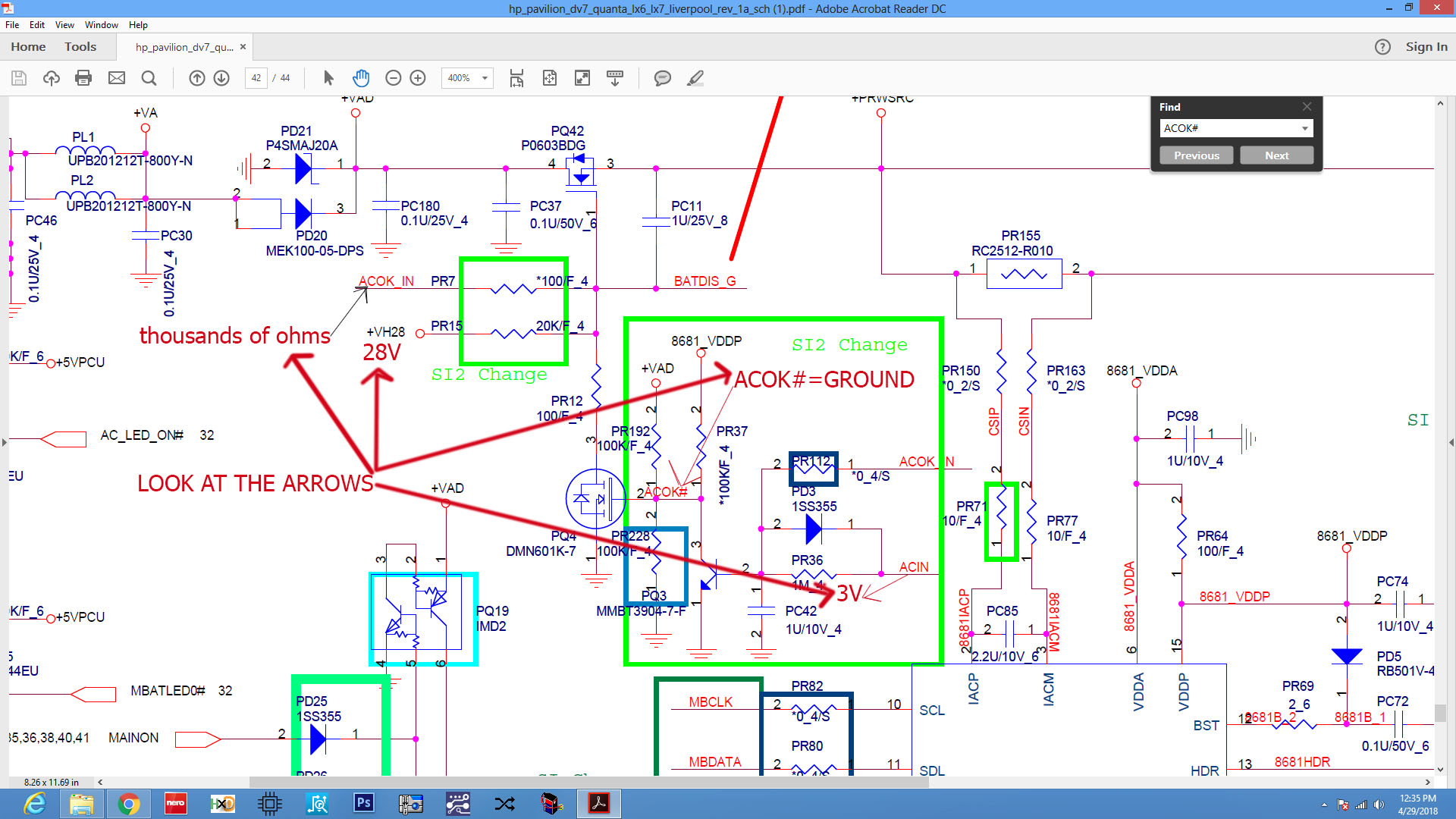Click the Save file icon
The height and width of the screenshot is (819, 1456).
pyautogui.click(x=19, y=78)
